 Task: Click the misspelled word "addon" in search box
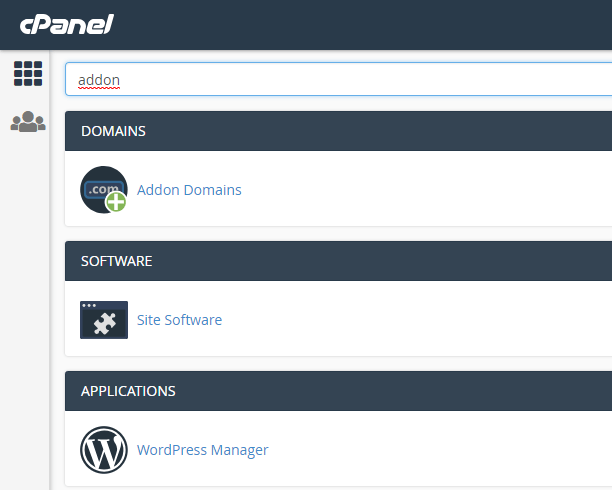click(x=98, y=80)
